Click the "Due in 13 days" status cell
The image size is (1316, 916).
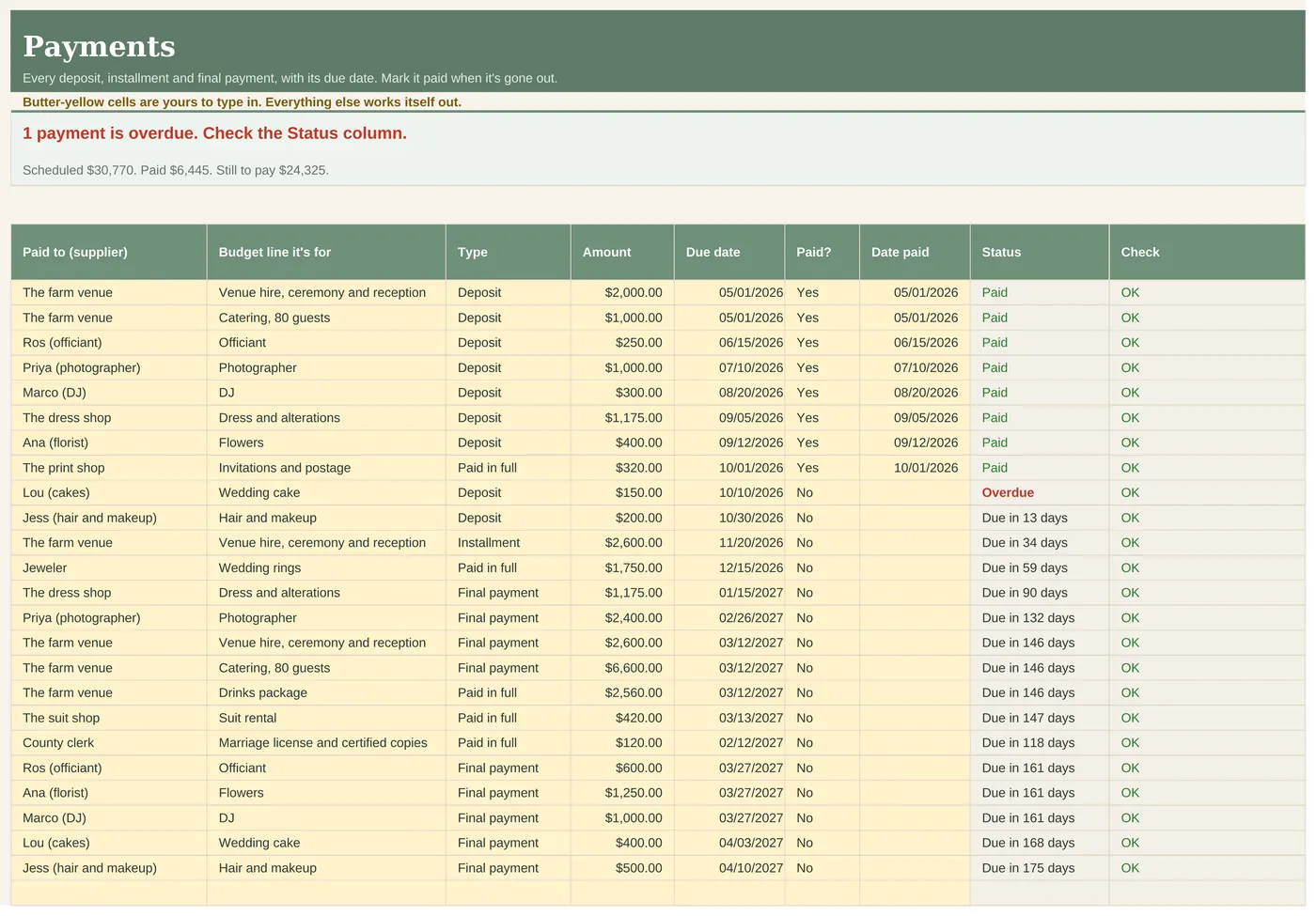click(x=1040, y=518)
